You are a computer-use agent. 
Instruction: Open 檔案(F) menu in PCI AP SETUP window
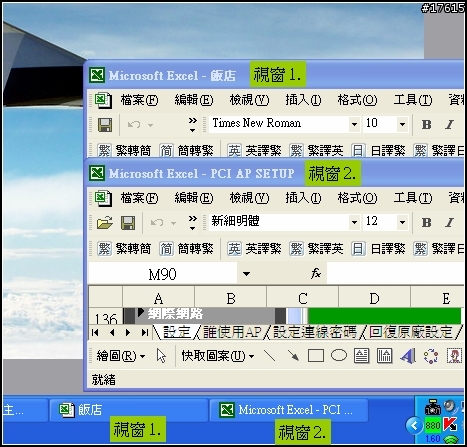[x=139, y=198]
